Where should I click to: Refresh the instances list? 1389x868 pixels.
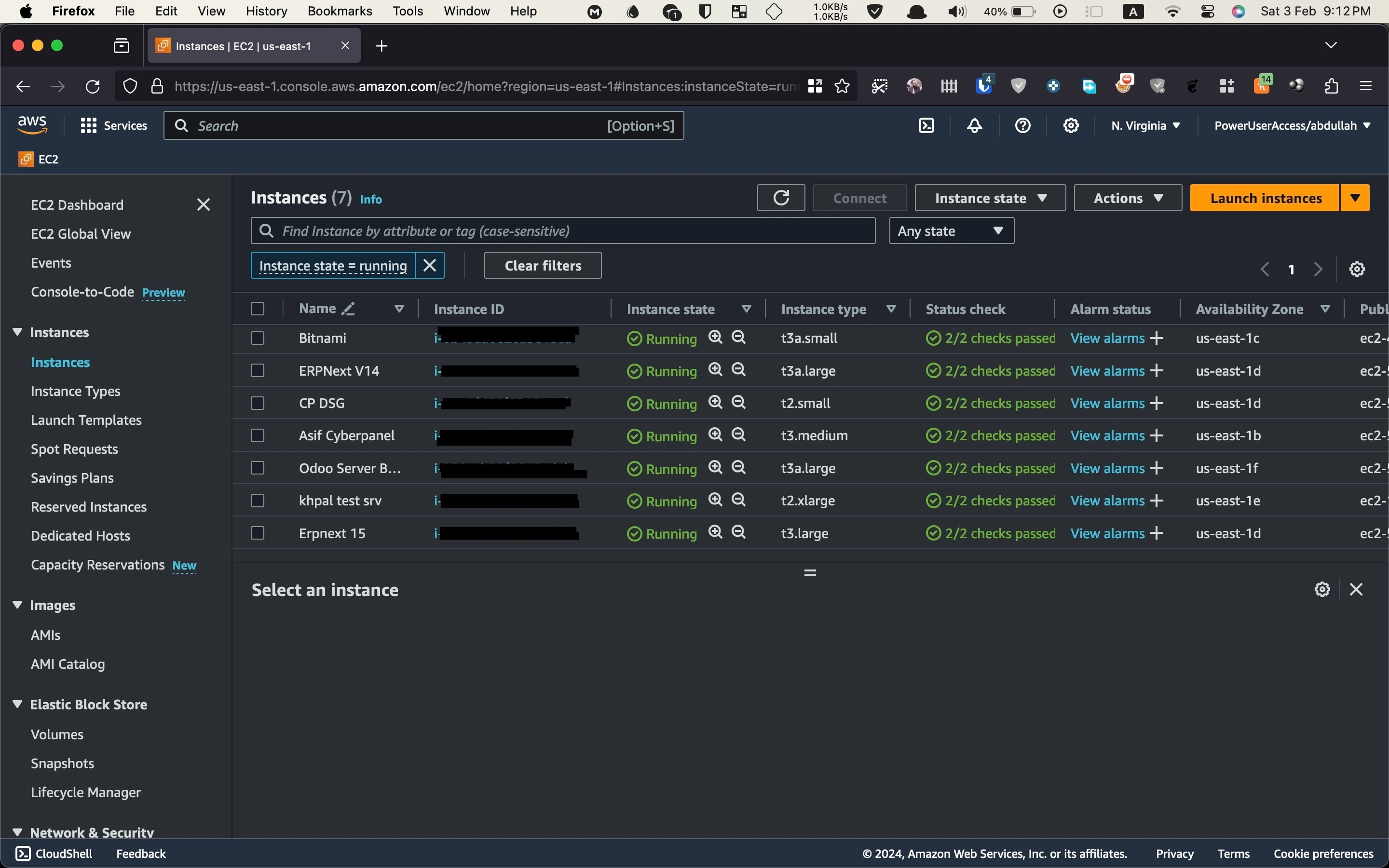click(781, 198)
